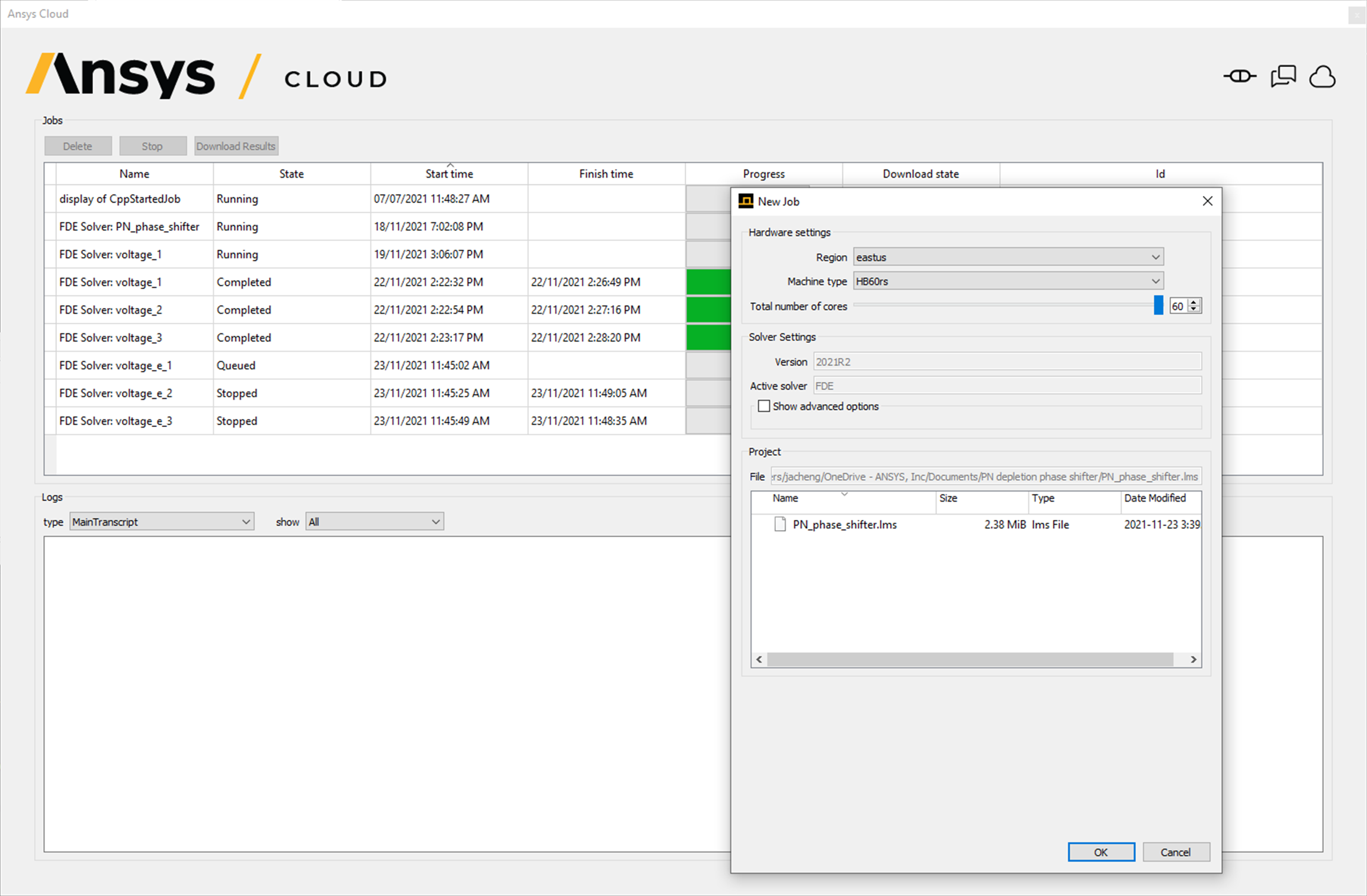This screenshot has width=1367, height=896.
Task: Click the green progress bar for voltage_2
Action: tap(708, 310)
